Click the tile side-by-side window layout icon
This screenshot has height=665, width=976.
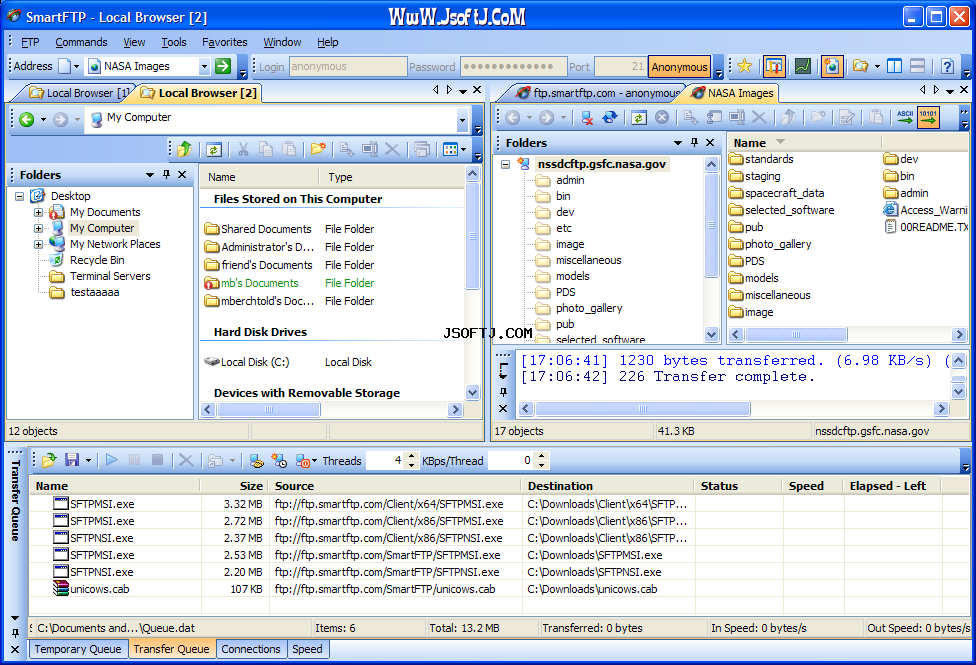point(894,66)
